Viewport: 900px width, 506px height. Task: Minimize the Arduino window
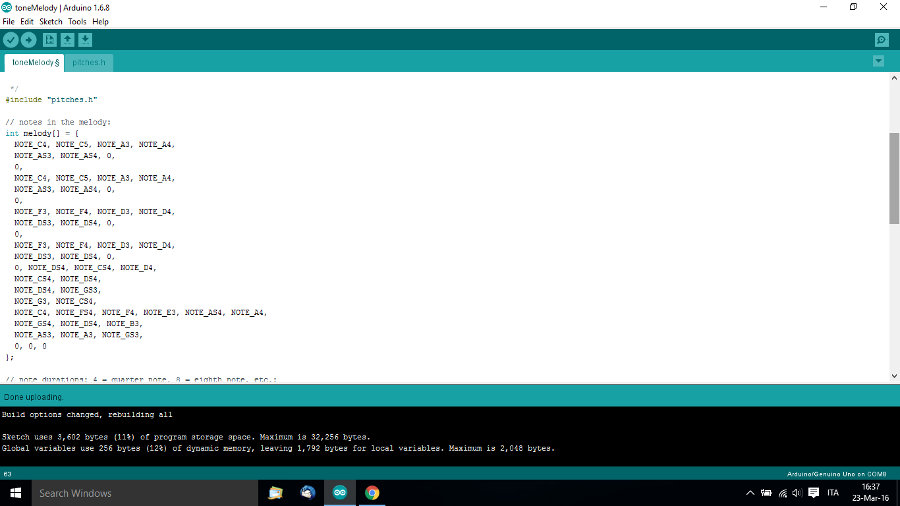coord(824,7)
